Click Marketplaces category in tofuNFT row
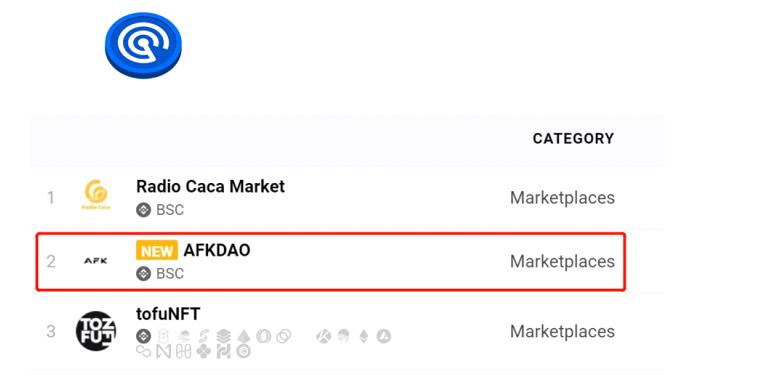 click(x=562, y=331)
